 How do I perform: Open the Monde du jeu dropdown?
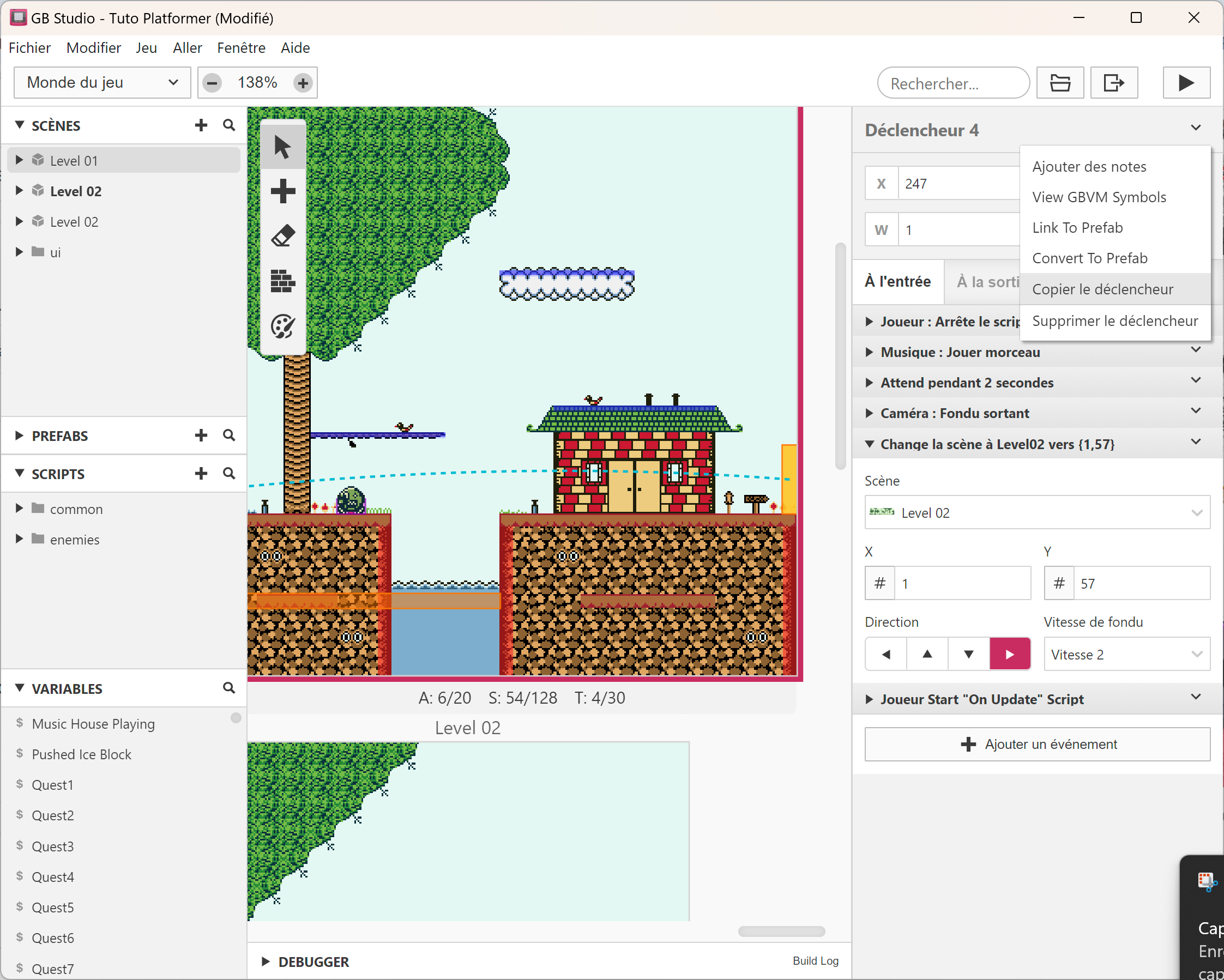point(102,83)
